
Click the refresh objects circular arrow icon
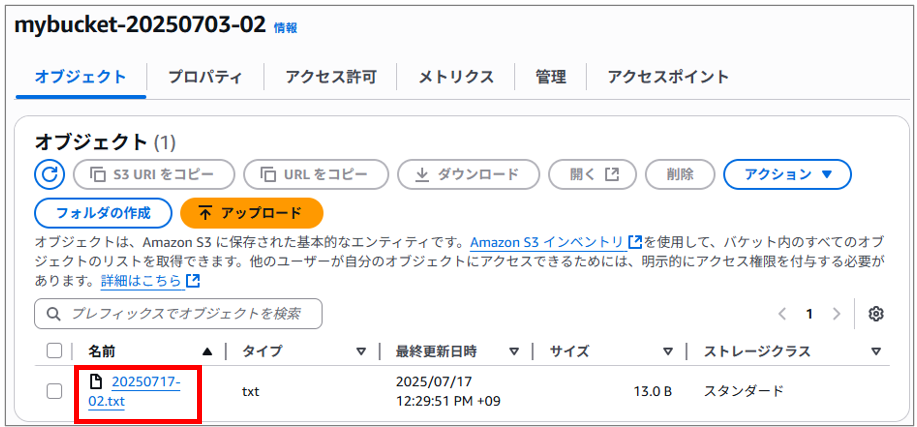point(50,174)
